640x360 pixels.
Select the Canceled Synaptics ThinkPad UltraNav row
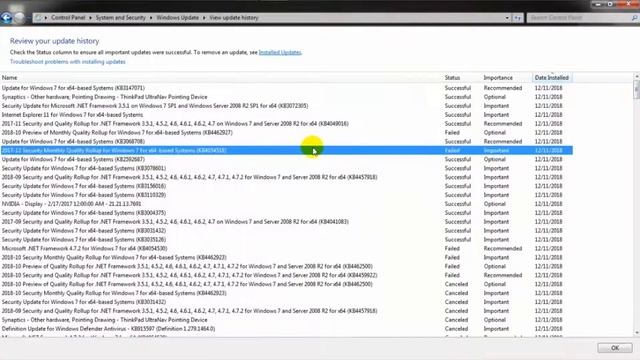(287, 320)
